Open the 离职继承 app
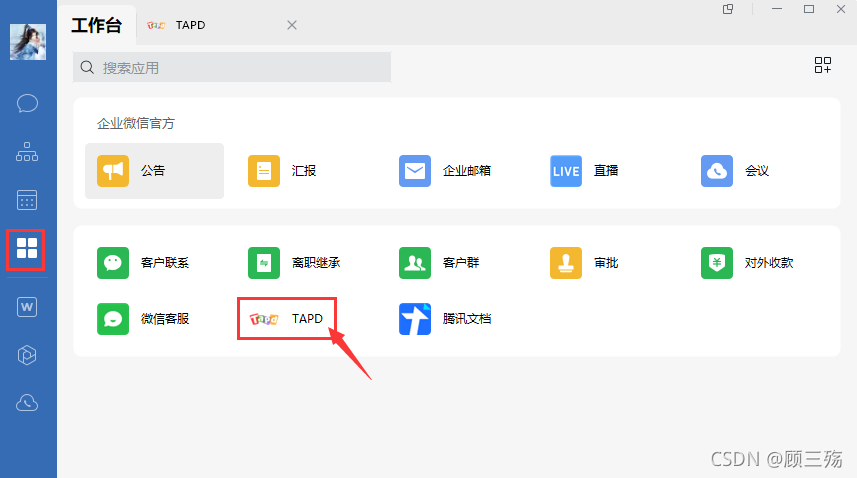 click(x=294, y=263)
